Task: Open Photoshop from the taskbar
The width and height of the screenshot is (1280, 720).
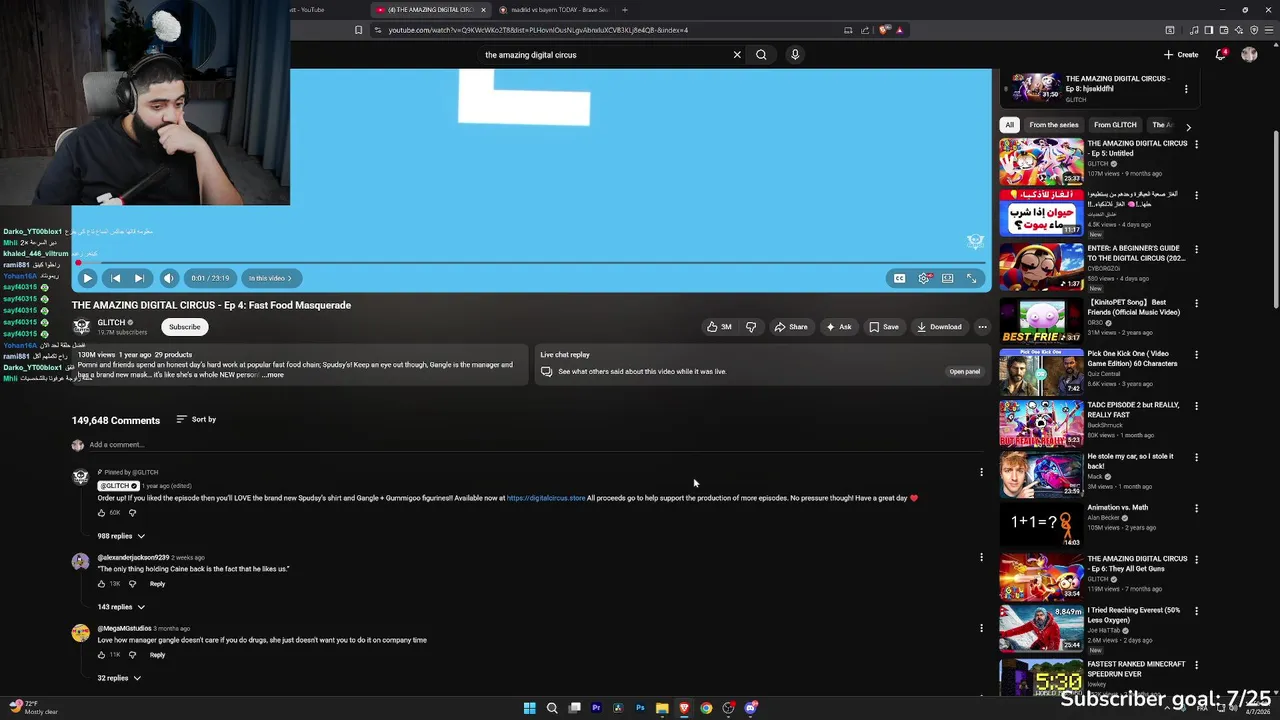Action: click(640, 708)
